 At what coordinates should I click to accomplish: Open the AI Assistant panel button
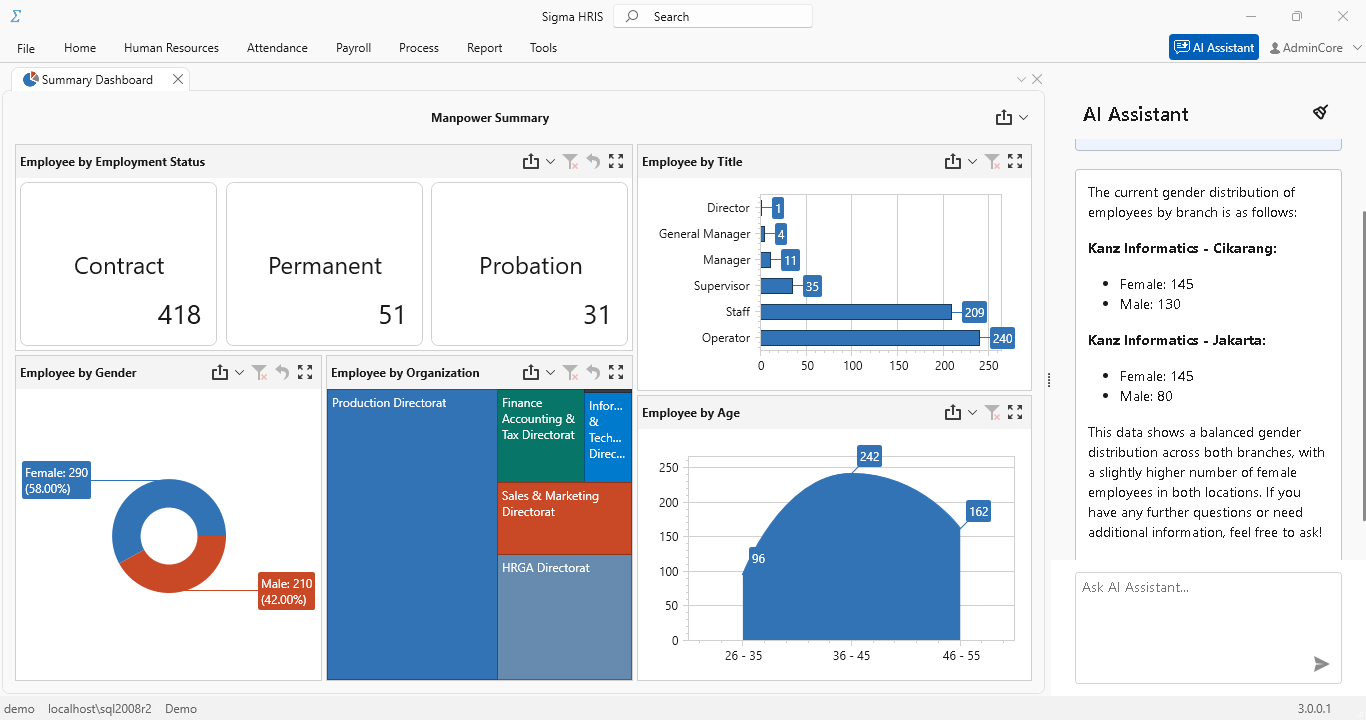[x=1213, y=47]
